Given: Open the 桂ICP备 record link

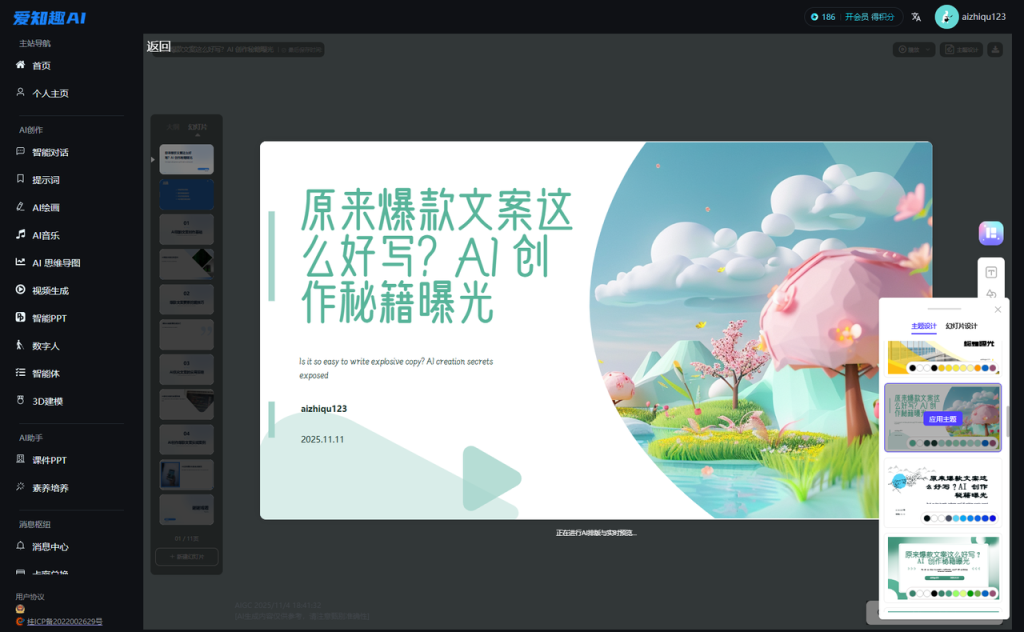Looking at the screenshot, I should (65, 622).
